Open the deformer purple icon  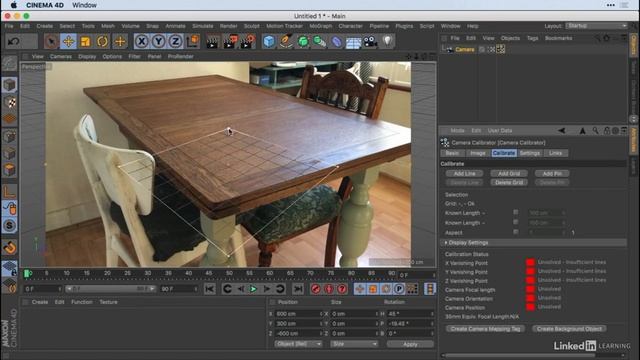click(336, 41)
